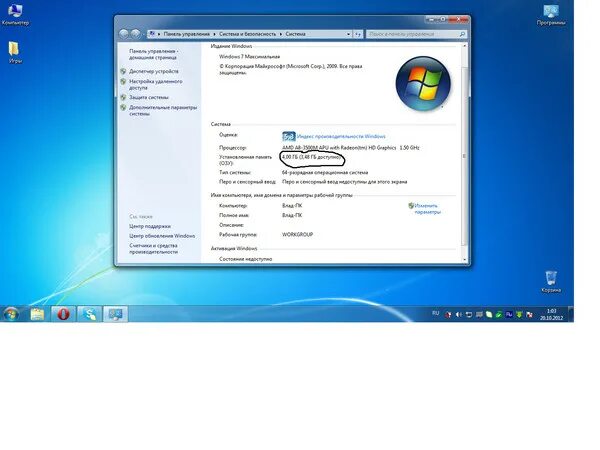Click Панель управления in the breadcrumb
Viewport: 600px width, 450px height.
187,34
